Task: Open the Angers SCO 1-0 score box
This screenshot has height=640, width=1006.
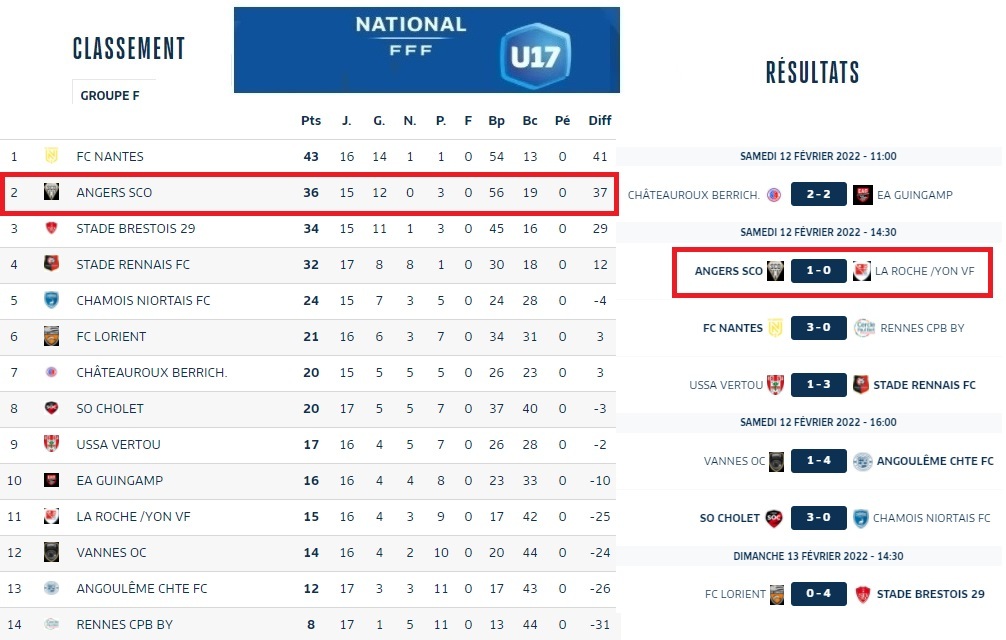Action: (x=819, y=271)
